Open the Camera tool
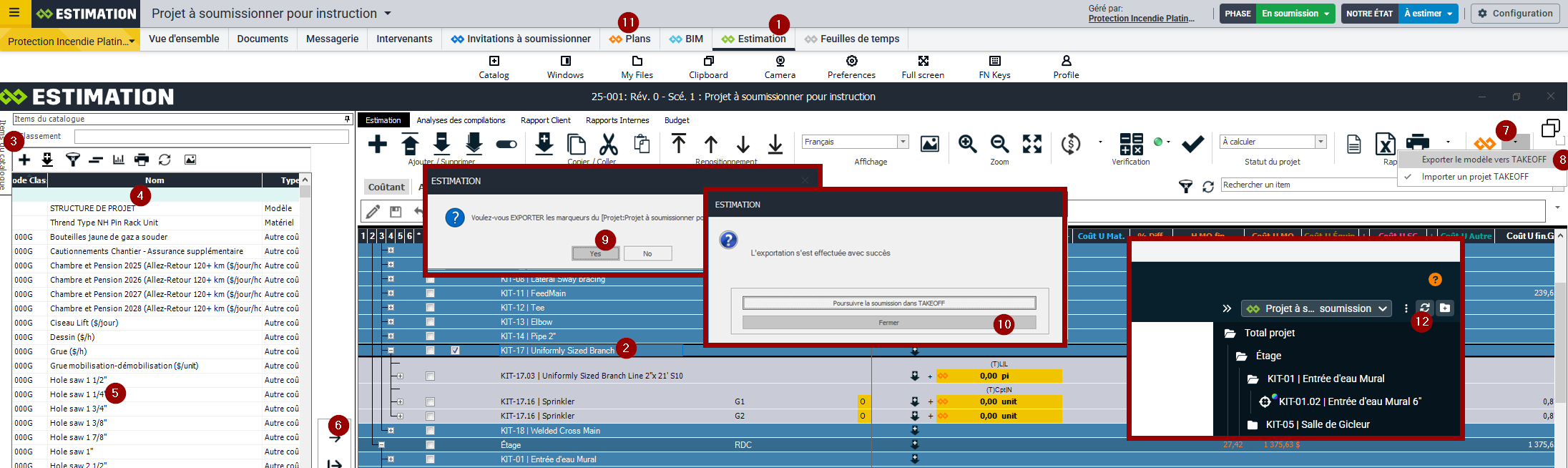Screen dimensions: 1568x468 (780, 67)
